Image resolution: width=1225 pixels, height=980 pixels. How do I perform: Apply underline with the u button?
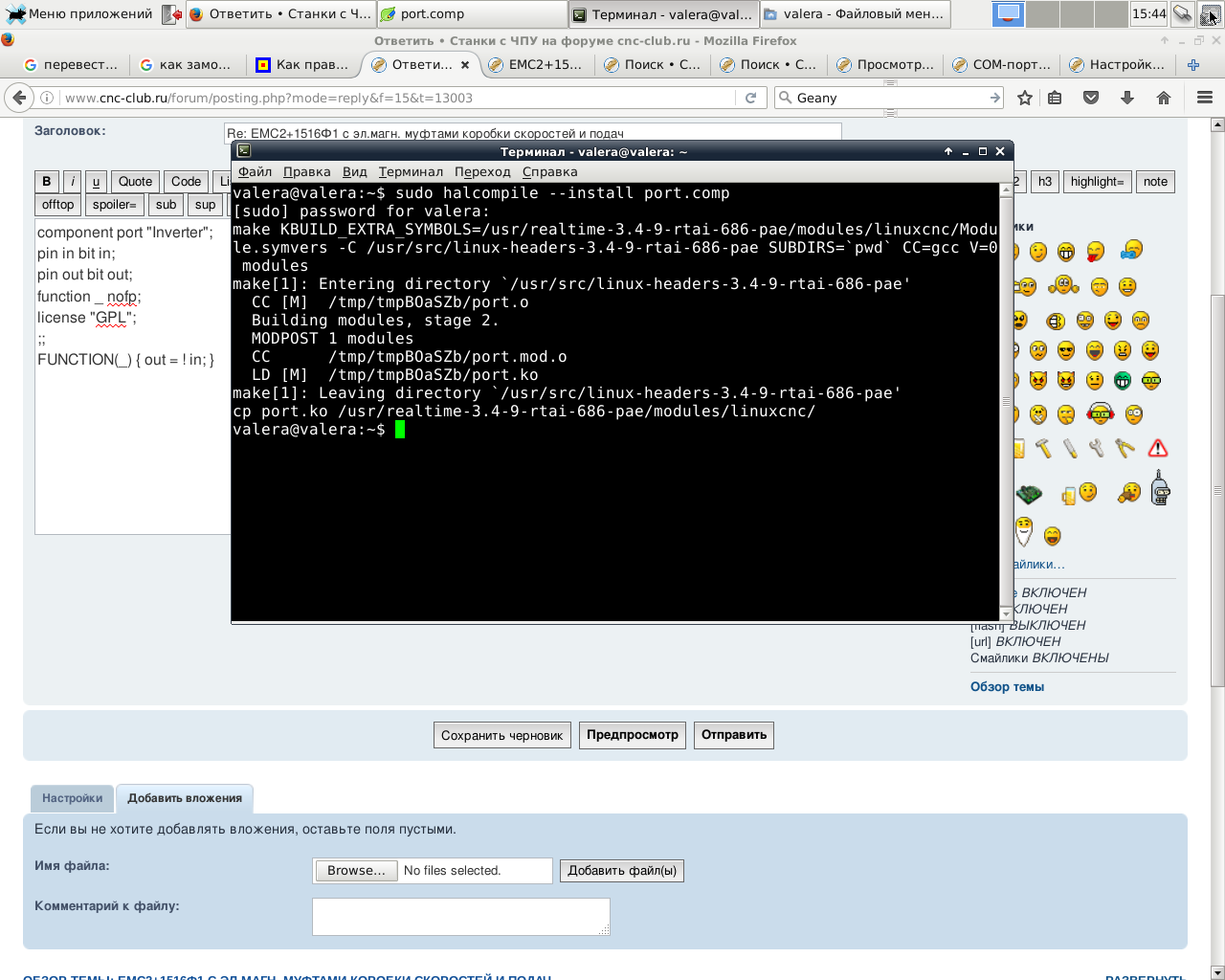[x=96, y=182]
